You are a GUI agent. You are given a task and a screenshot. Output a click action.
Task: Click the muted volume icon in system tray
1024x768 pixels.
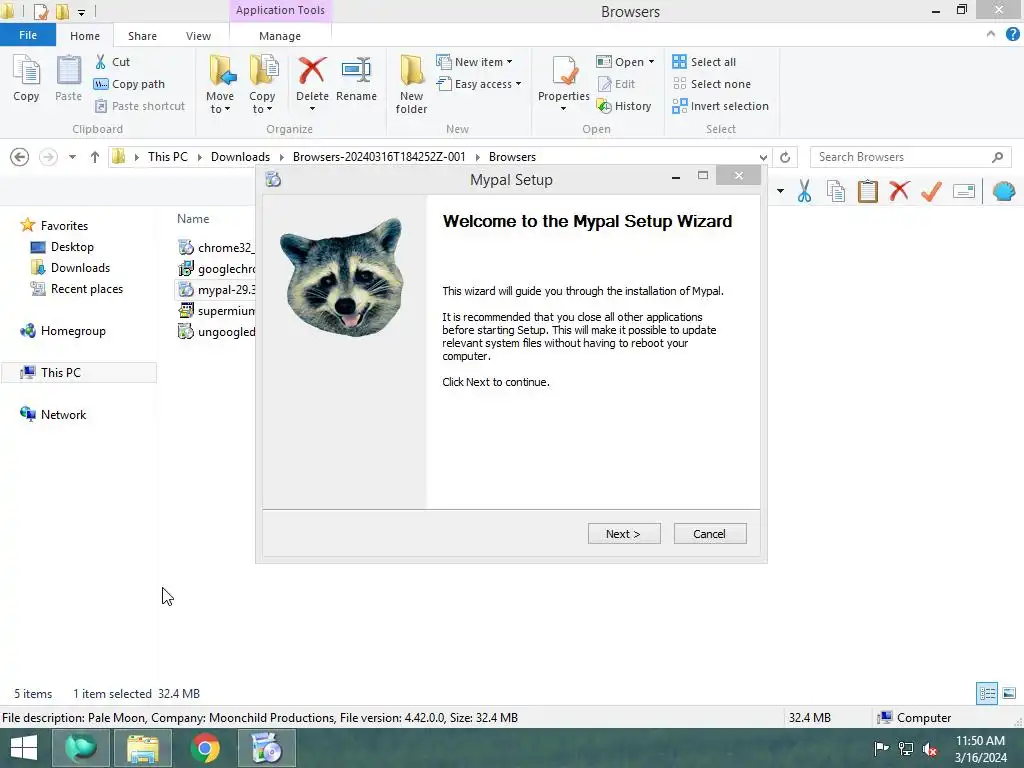(x=930, y=748)
